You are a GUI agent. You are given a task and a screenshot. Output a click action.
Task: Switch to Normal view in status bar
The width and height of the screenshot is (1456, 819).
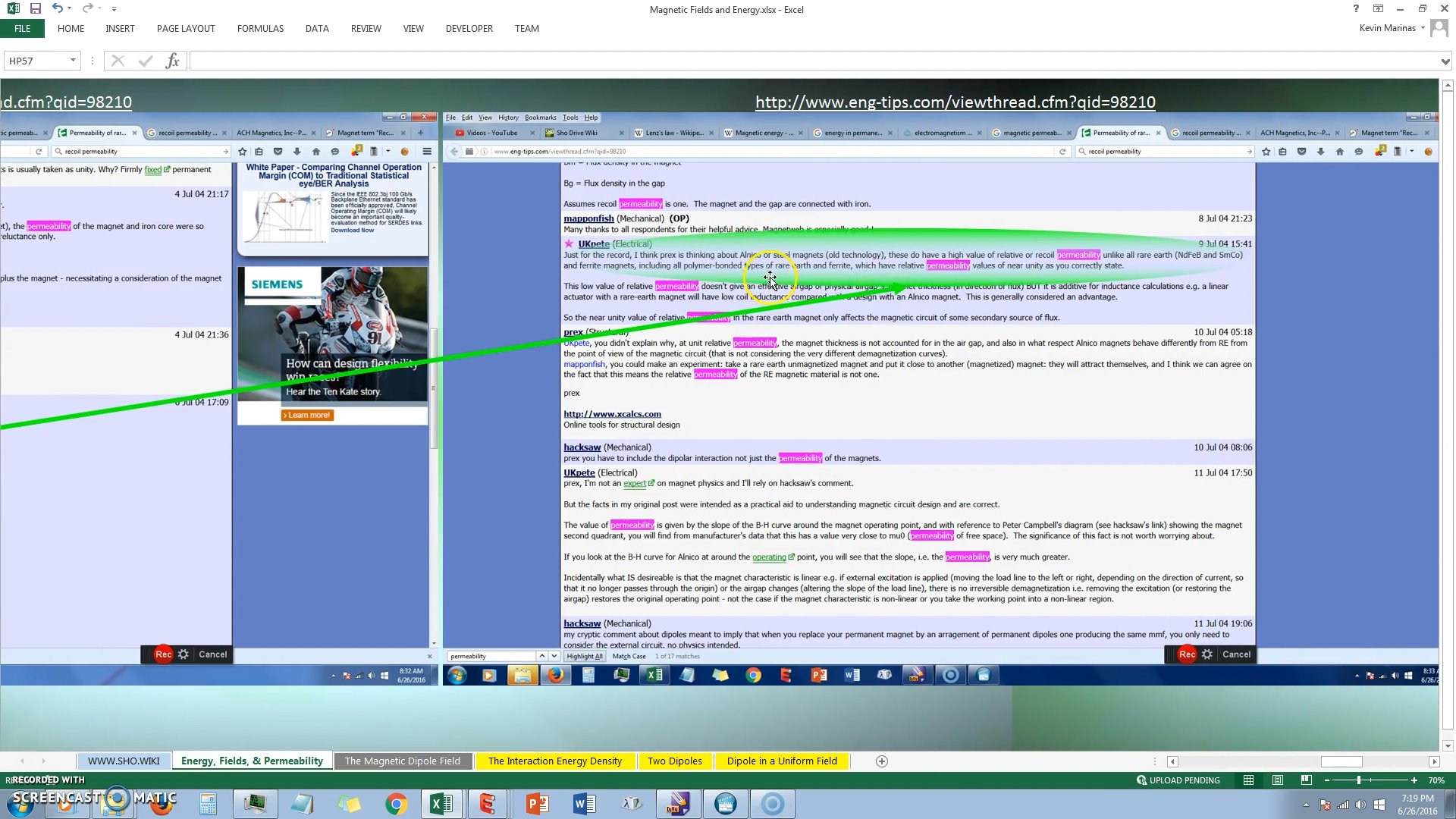pyautogui.click(x=1248, y=780)
